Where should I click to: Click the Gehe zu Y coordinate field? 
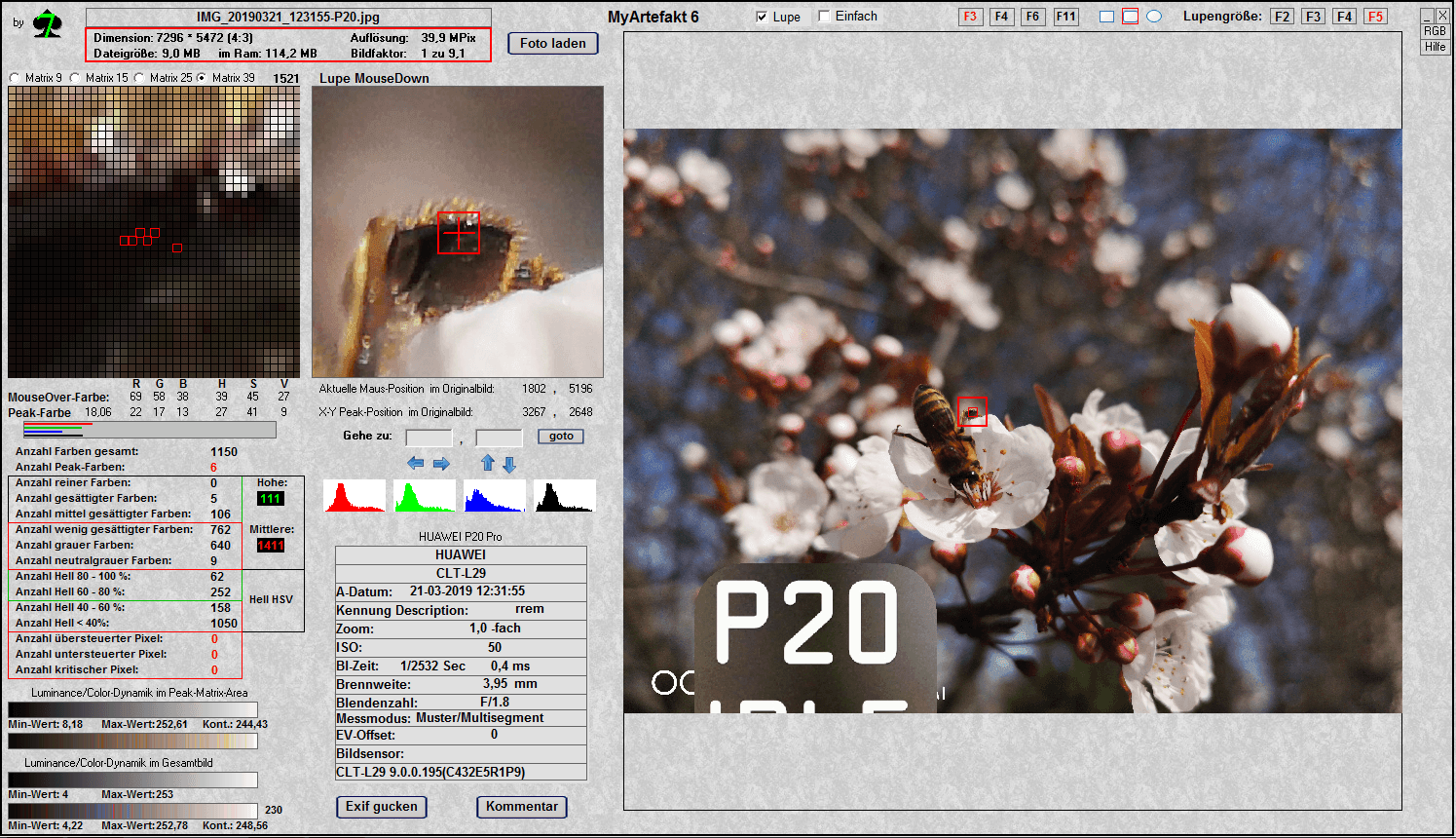pyautogui.click(x=500, y=438)
